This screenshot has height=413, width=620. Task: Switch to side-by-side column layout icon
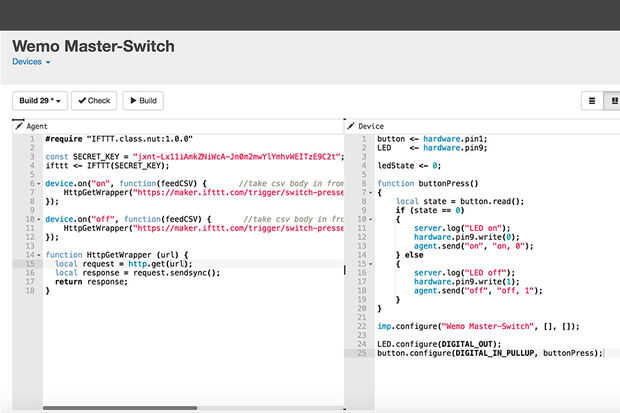click(613, 101)
